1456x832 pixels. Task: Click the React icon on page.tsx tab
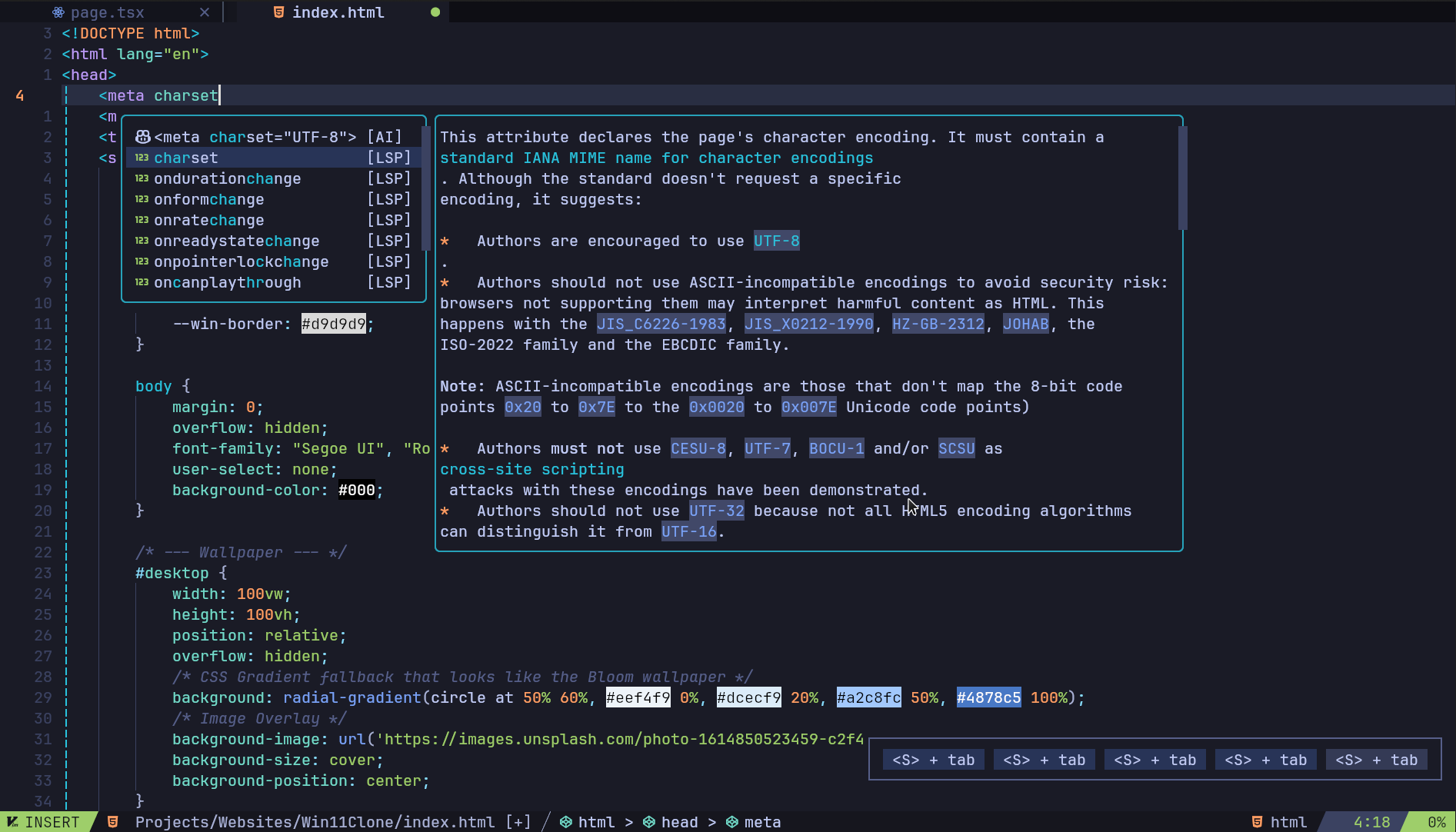[58, 12]
